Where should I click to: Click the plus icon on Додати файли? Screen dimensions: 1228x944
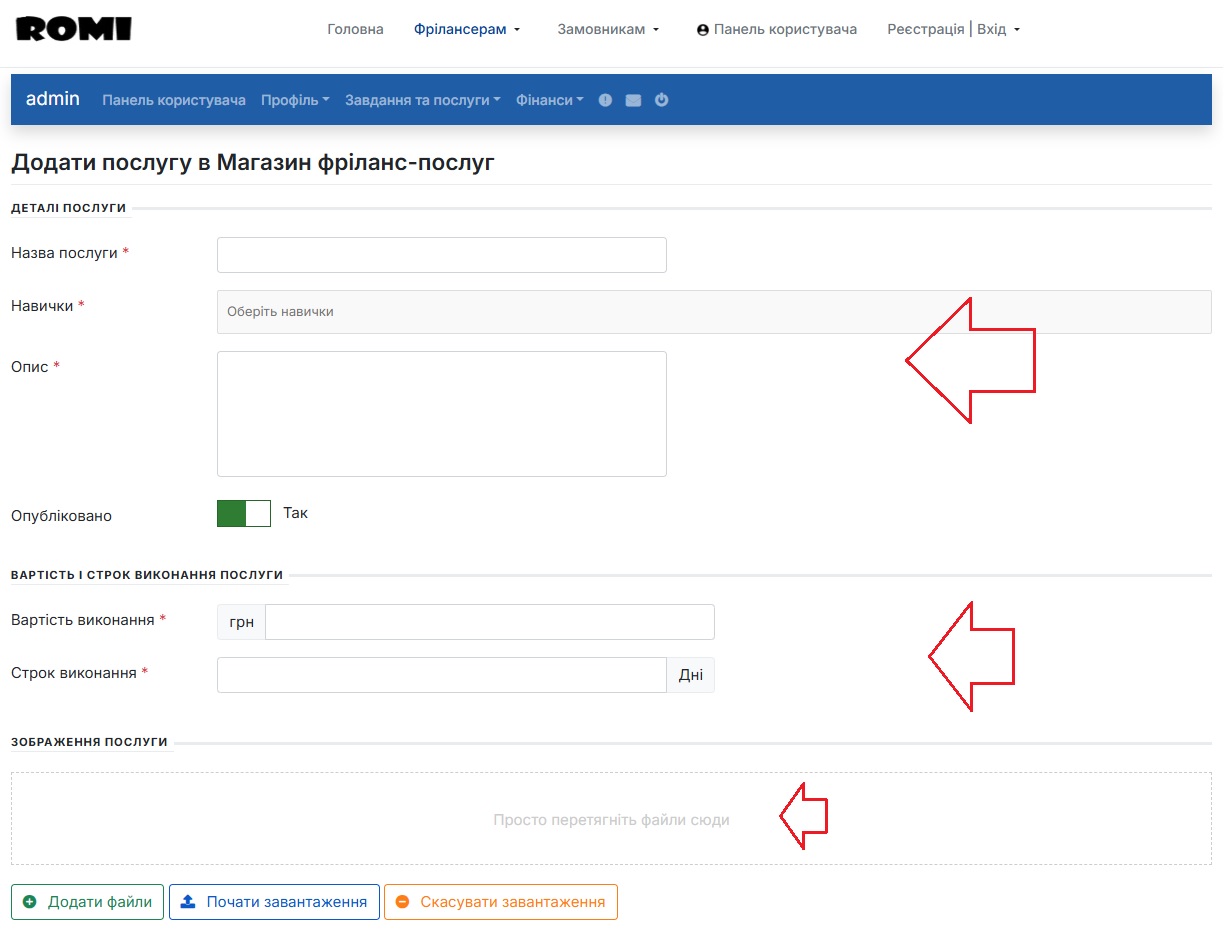29,902
